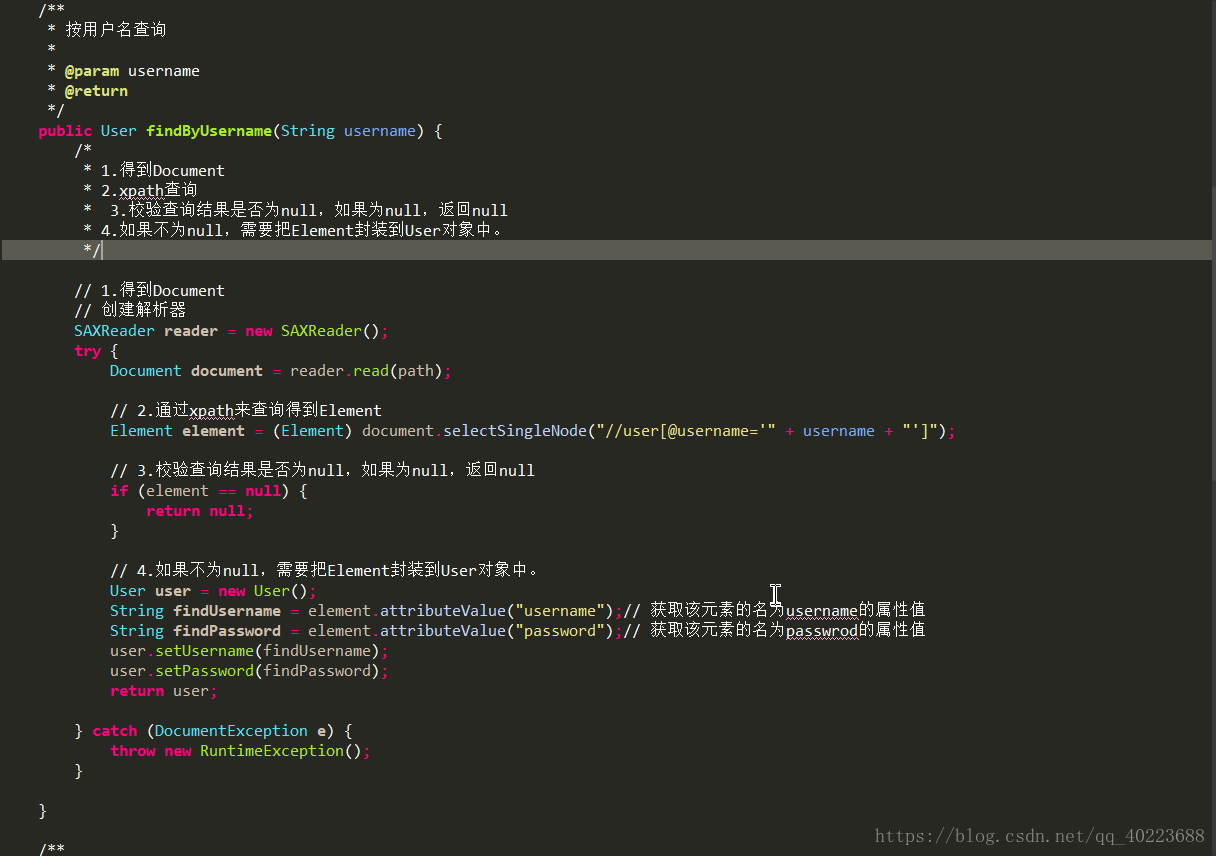Click the comment mentioning misspelled 'passwrod'

(x=774, y=631)
